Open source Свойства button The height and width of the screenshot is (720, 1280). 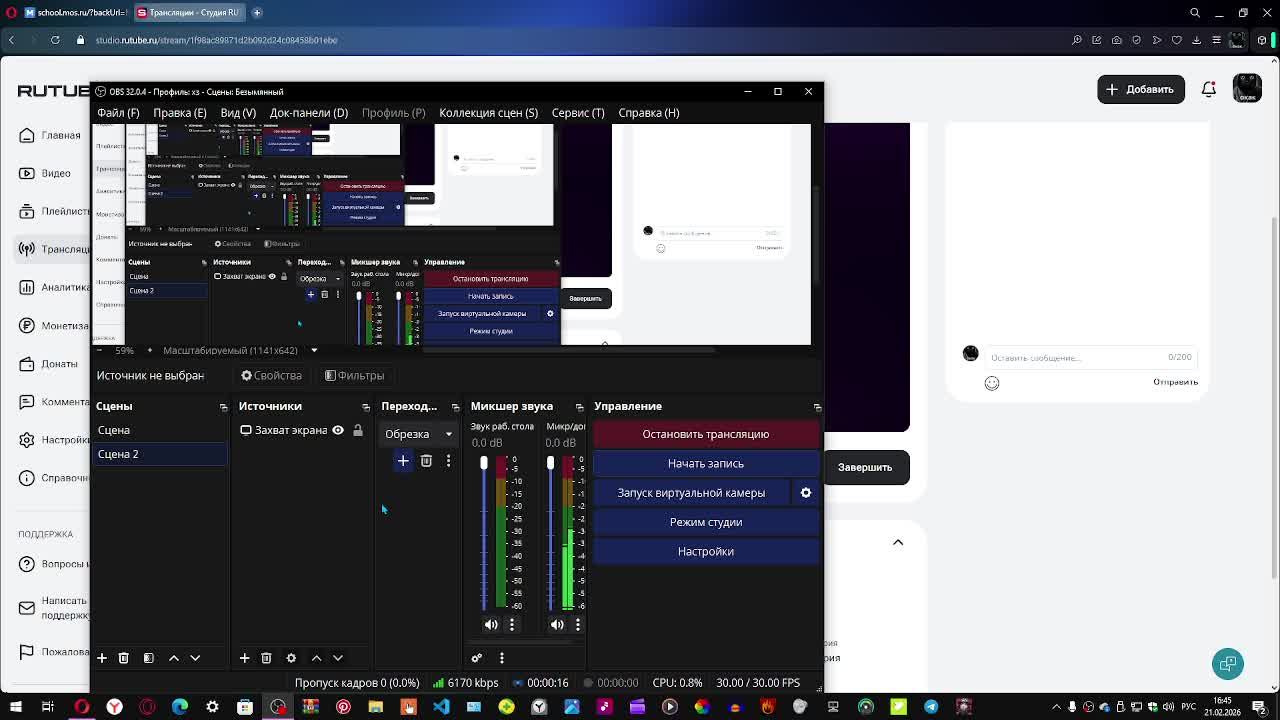click(x=271, y=376)
